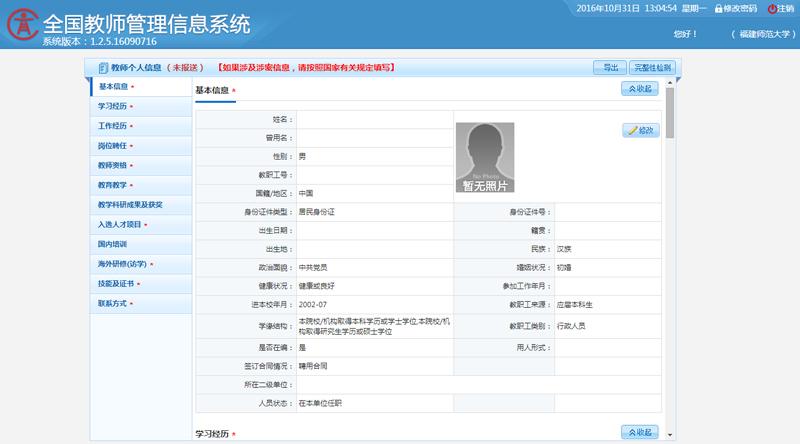Select 岗位聘任 in the sidebar
Image resolution: width=800 pixels, height=444 pixels.
pyautogui.click(x=141, y=146)
